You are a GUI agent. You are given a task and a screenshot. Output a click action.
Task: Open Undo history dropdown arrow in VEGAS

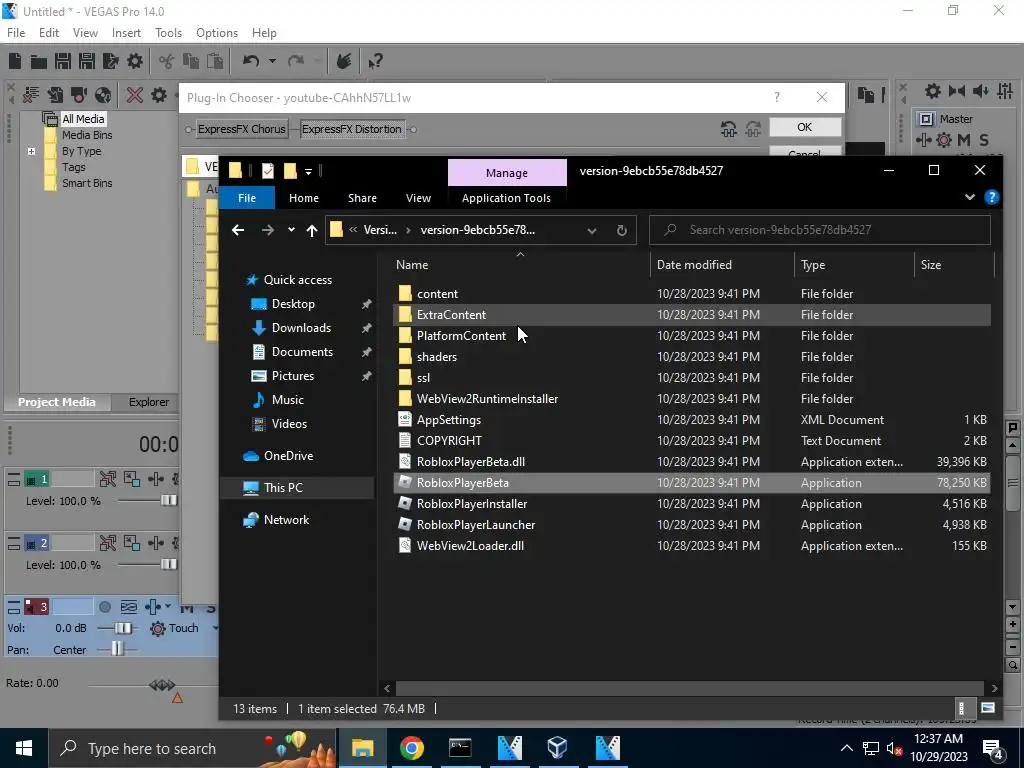pyautogui.click(x=272, y=61)
